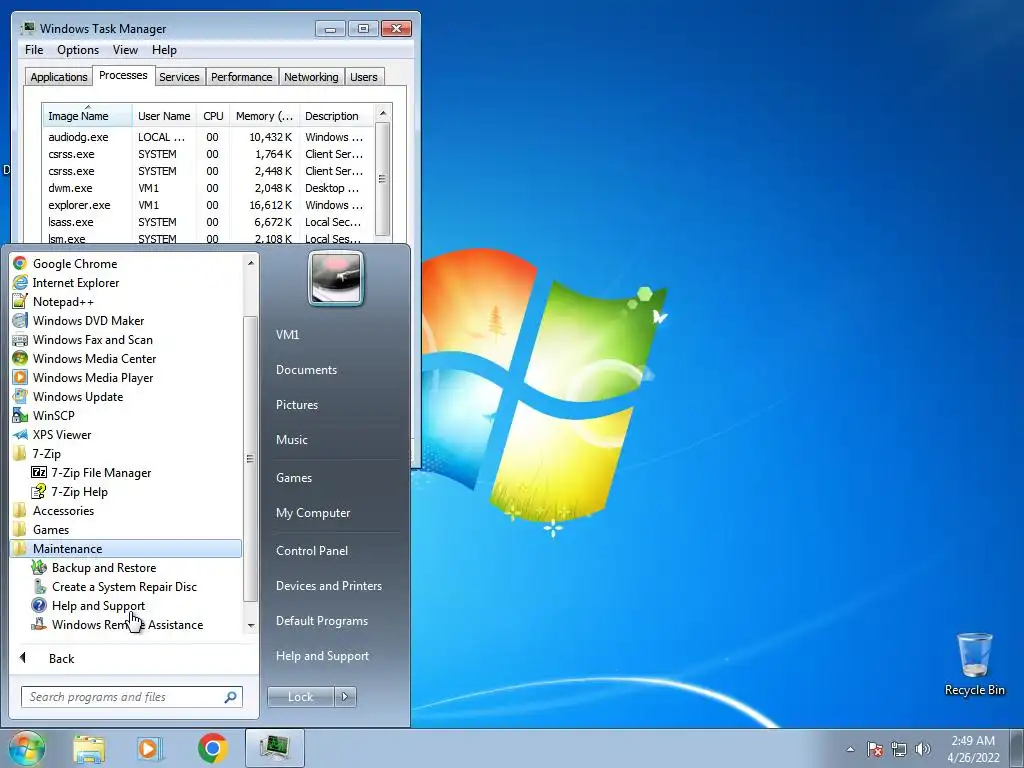Select Create a System Repair Disc
Image resolution: width=1024 pixels, height=768 pixels.
click(124, 586)
